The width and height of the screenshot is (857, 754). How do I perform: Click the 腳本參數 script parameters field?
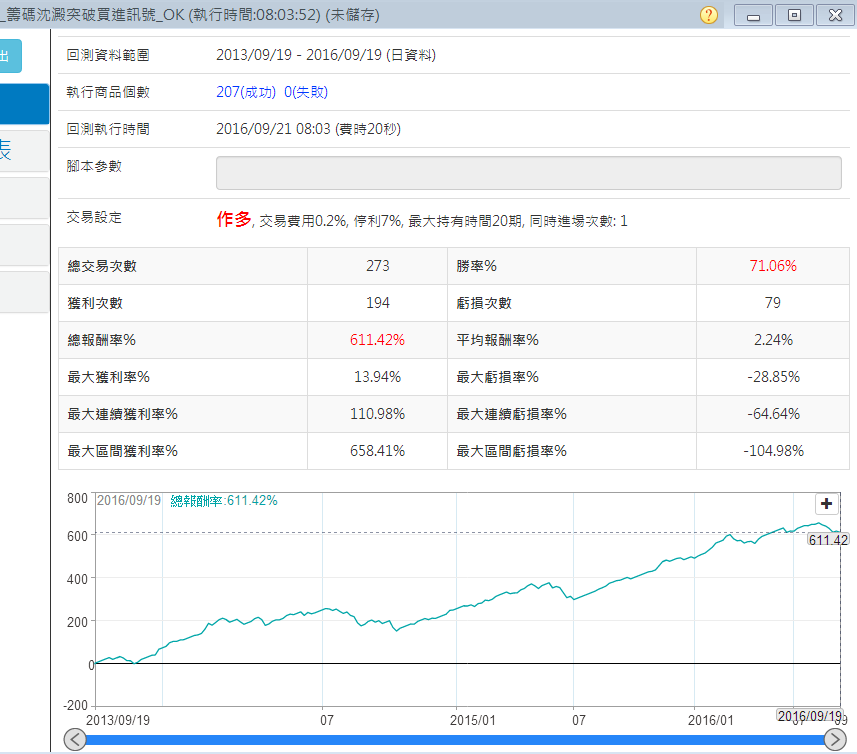pyautogui.click(x=535, y=172)
